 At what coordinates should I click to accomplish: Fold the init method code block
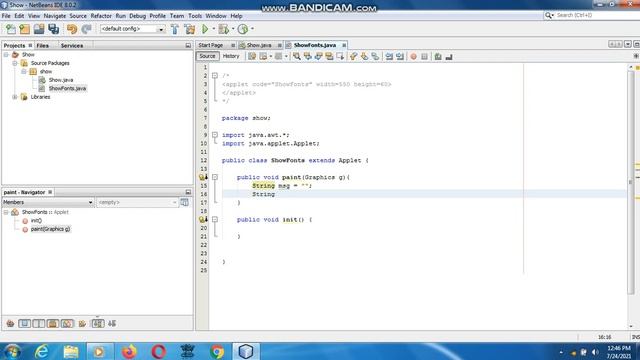point(215,220)
